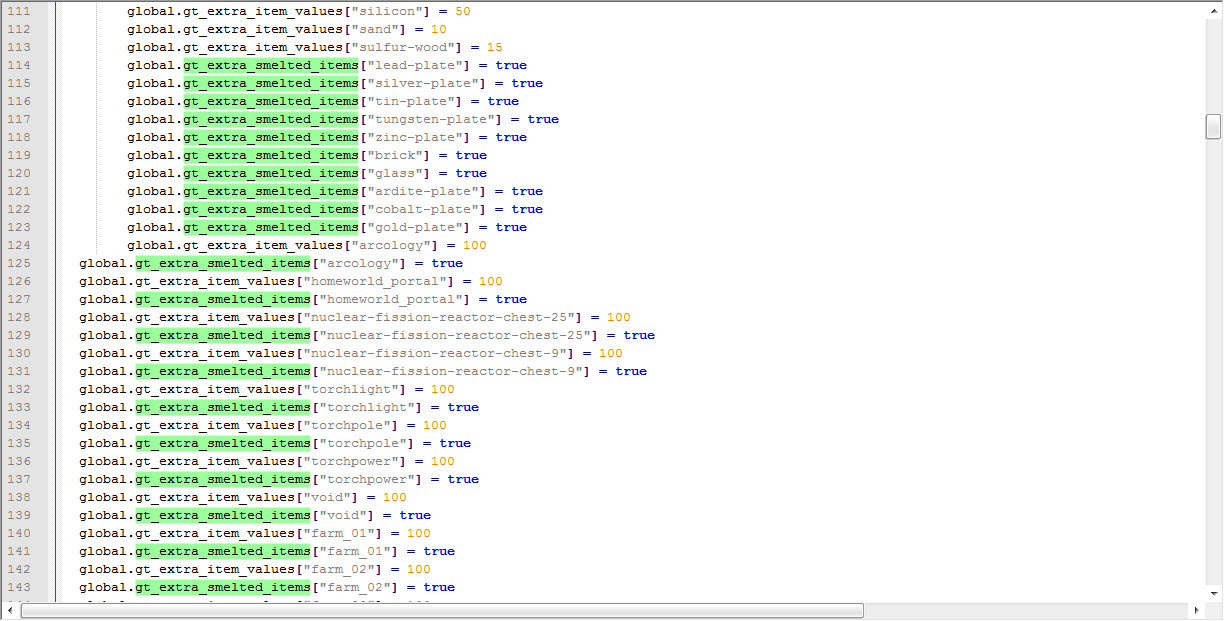
Task: Click the horizontal scrollbar right arrow
Action: pos(1197,610)
